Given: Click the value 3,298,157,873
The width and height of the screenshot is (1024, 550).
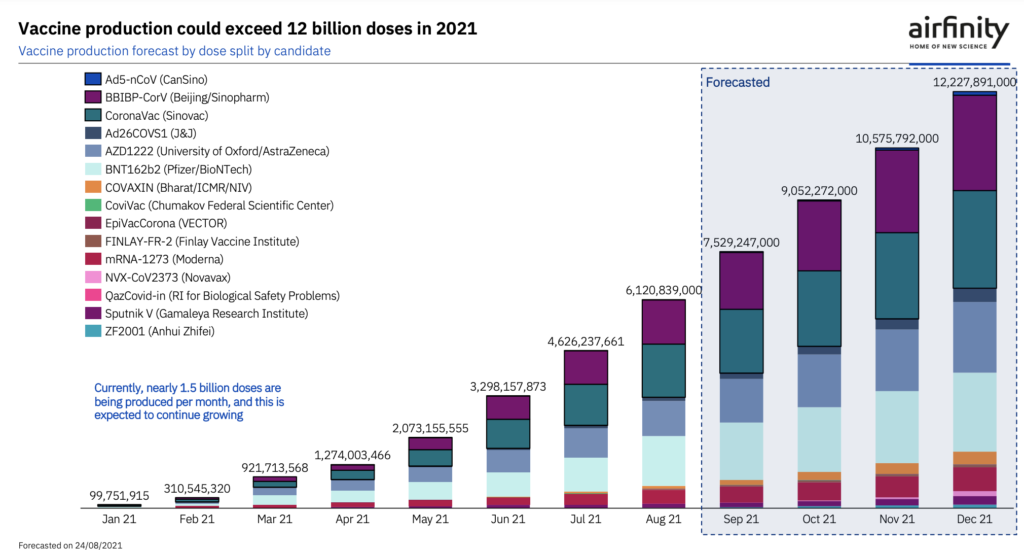Looking at the screenshot, I should click(x=507, y=387).
